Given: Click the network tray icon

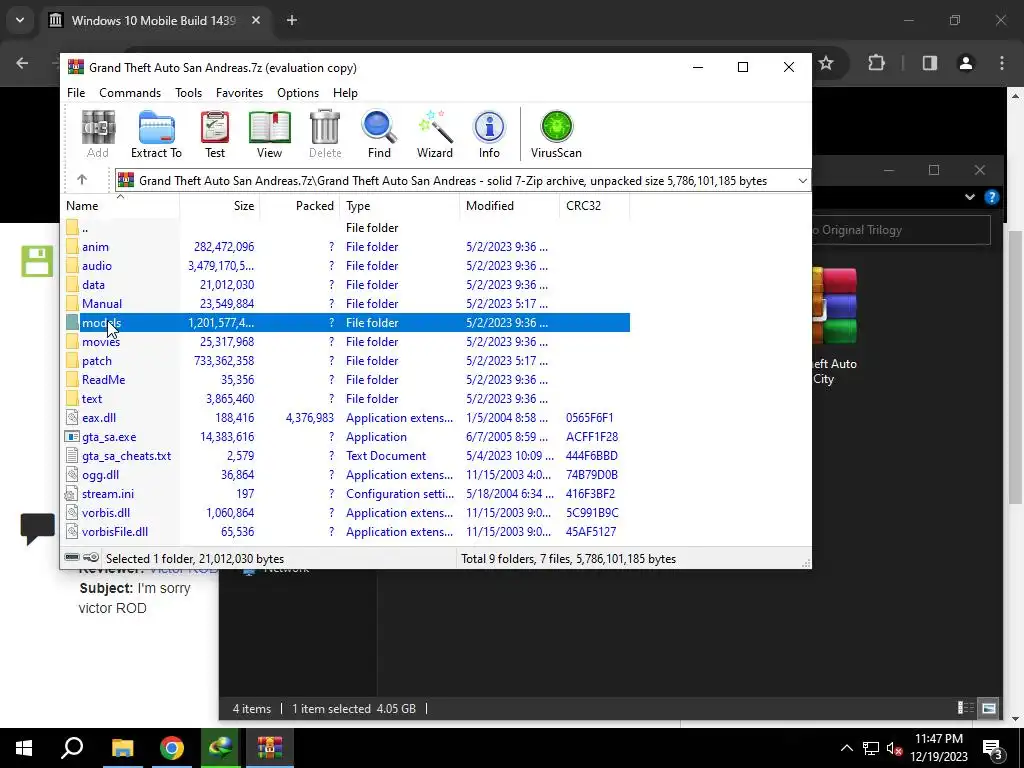Looking at the screenshot, I should click(x=871, y=748).
